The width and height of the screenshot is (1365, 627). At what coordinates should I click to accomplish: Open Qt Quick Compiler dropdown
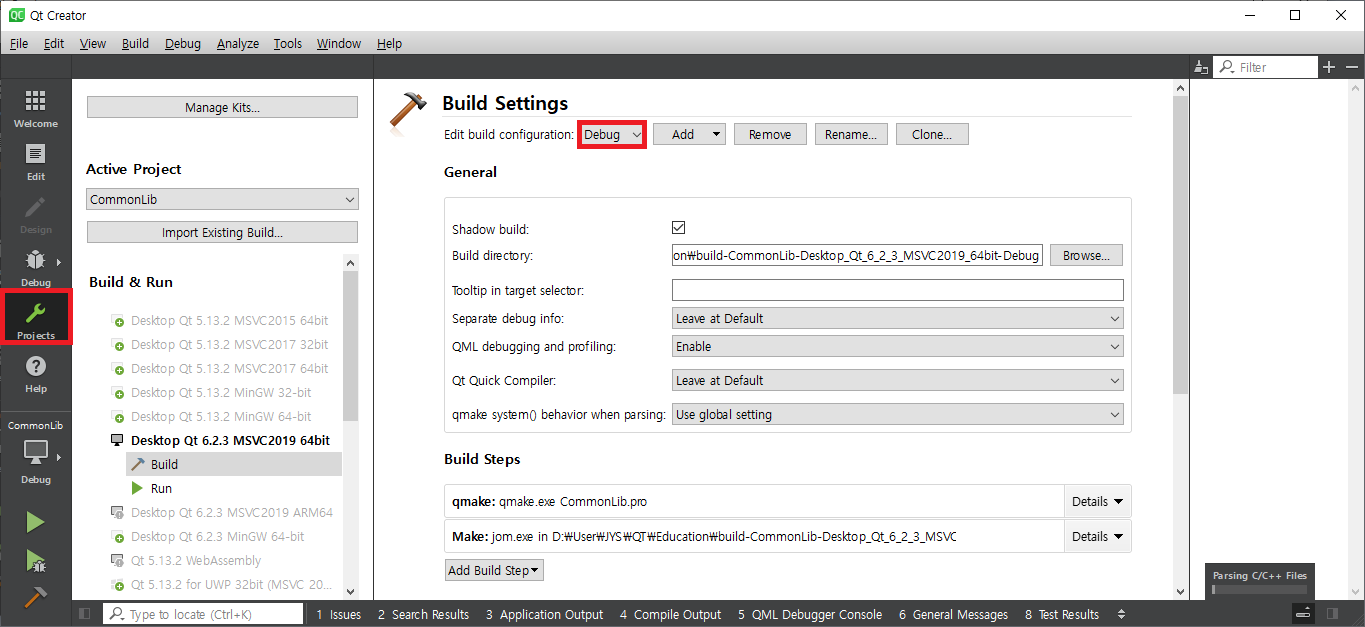click(x=897, y=380)
